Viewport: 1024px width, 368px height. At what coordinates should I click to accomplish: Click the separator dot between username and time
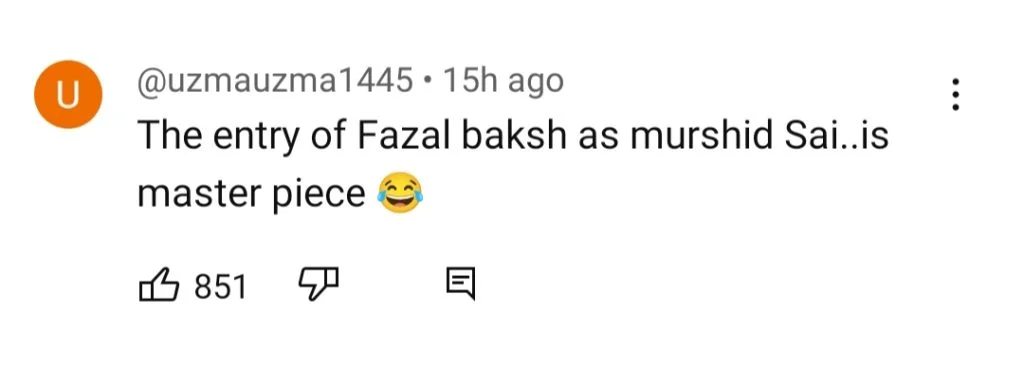coord(428,83)
